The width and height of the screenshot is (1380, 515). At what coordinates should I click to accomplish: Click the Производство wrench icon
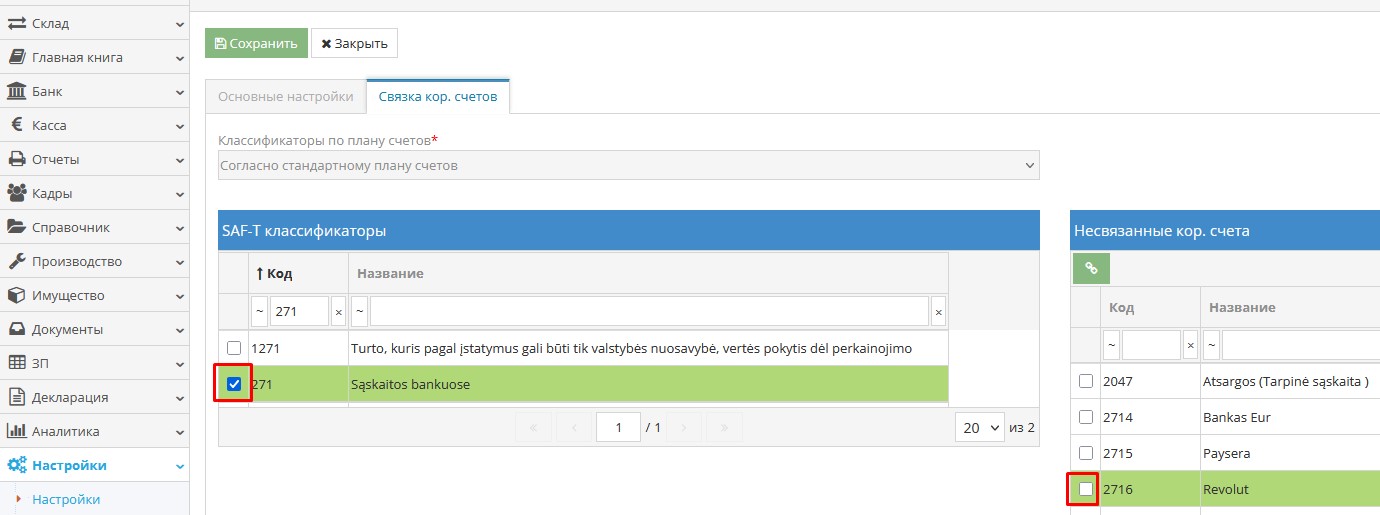coord(17,262)
